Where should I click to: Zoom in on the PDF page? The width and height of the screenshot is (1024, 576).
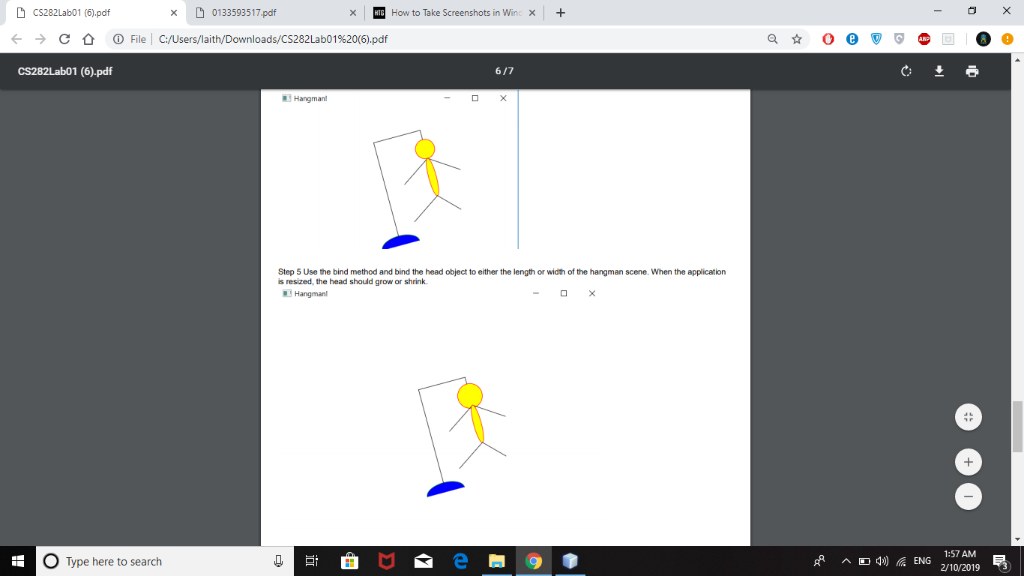(x=968, y=462)
